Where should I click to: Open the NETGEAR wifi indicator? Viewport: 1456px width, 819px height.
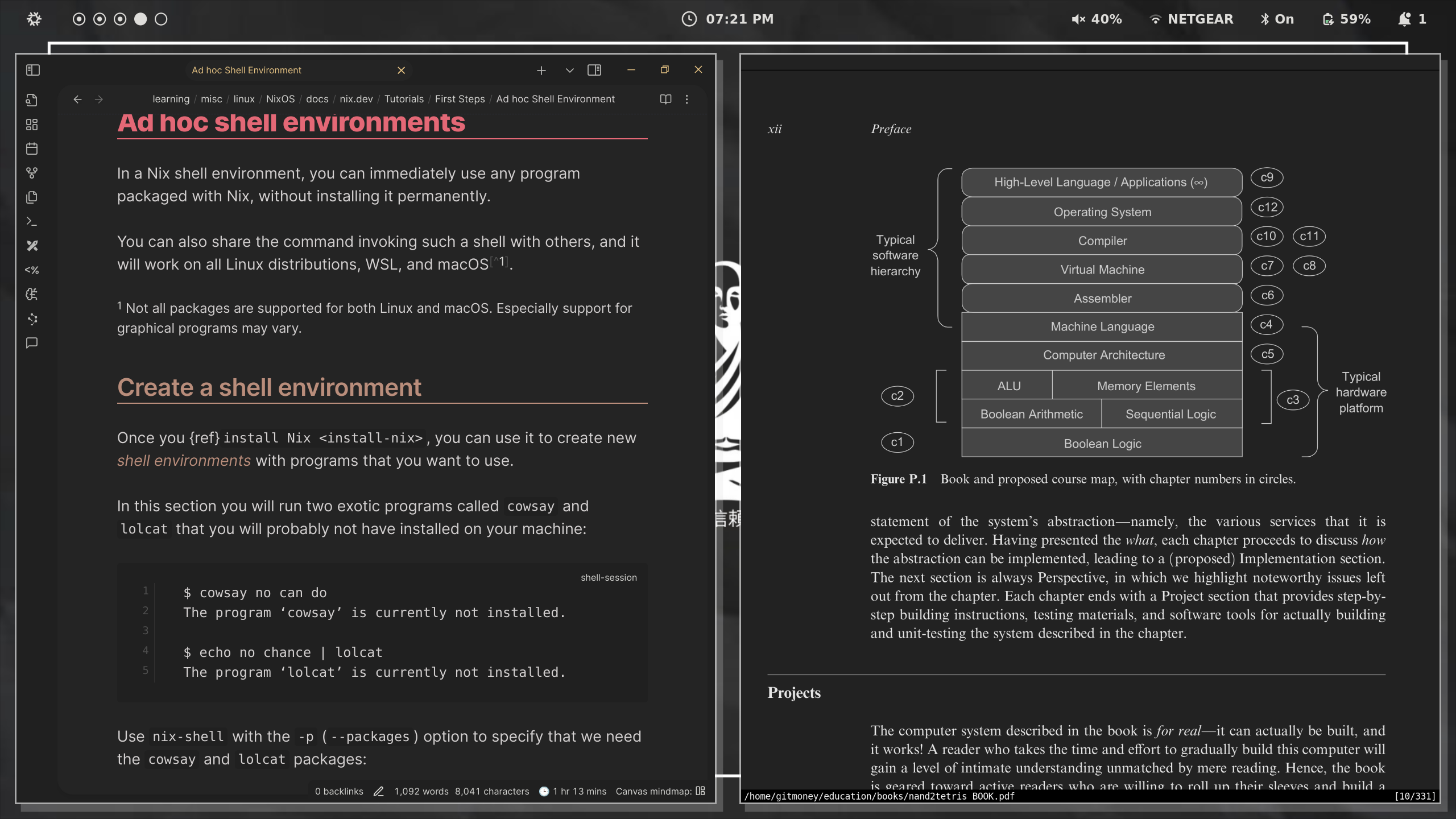coord(1191,19)
